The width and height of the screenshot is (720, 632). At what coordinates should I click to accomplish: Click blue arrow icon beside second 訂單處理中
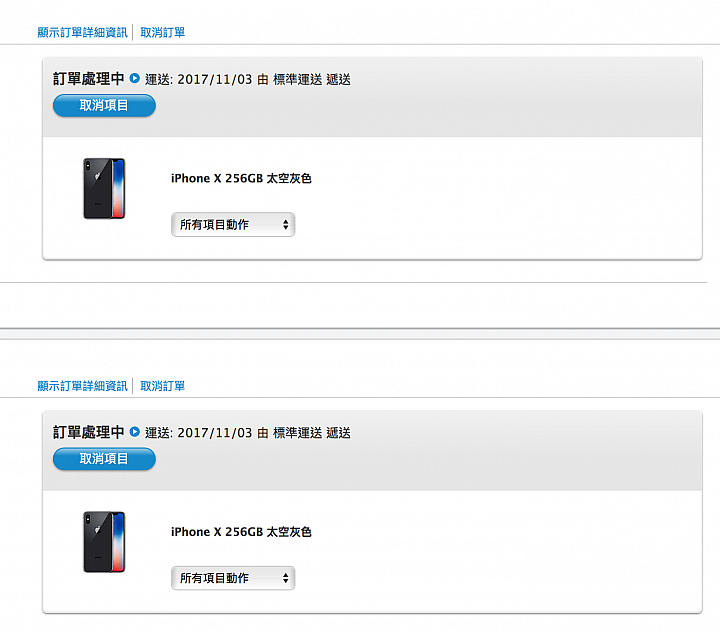(x=135, y=431)
